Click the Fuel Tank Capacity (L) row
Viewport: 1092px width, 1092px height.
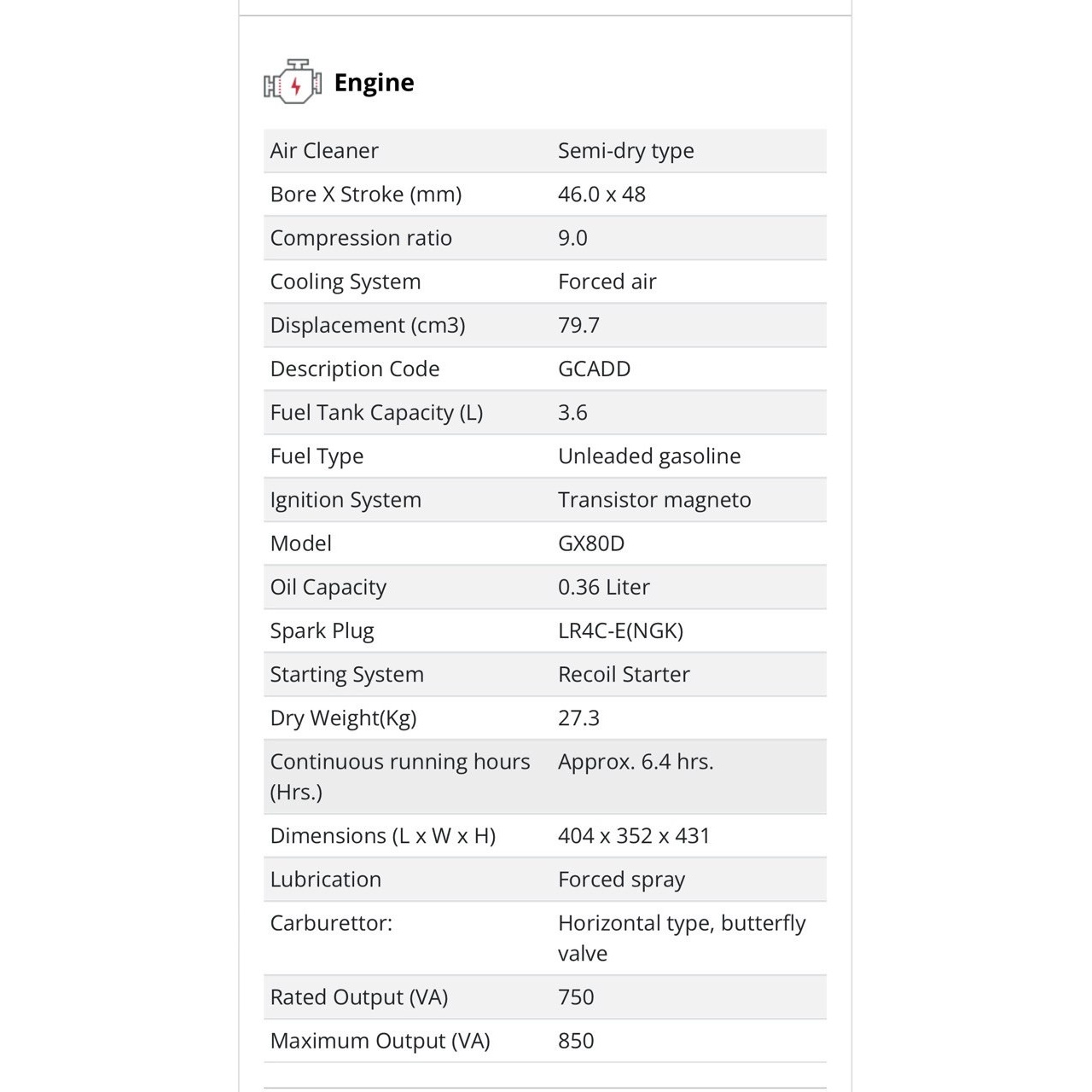[545, 413]
